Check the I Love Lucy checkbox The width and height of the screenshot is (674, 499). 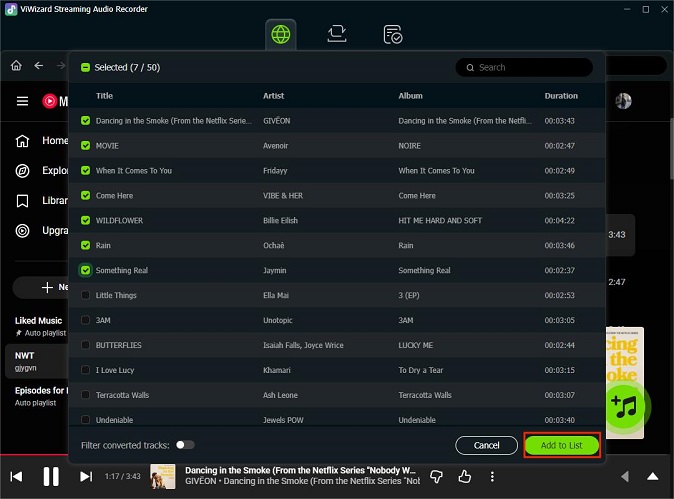tap(86, 370)
